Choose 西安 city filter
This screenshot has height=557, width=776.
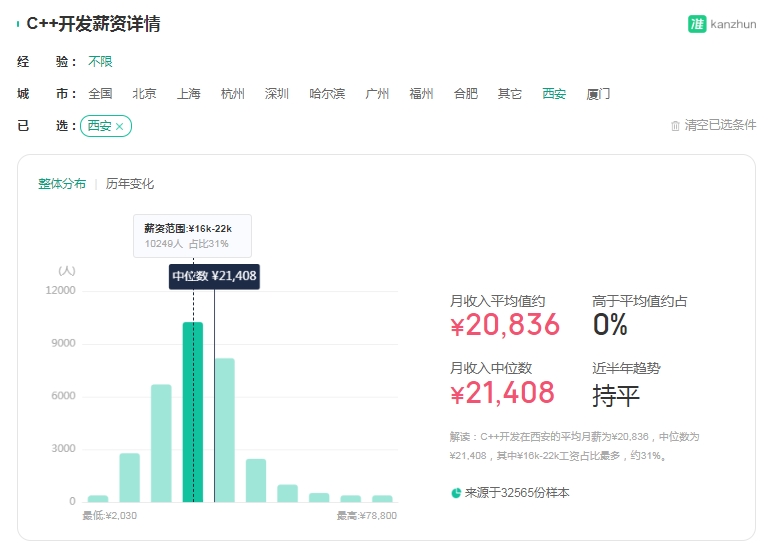pos(554,94)
